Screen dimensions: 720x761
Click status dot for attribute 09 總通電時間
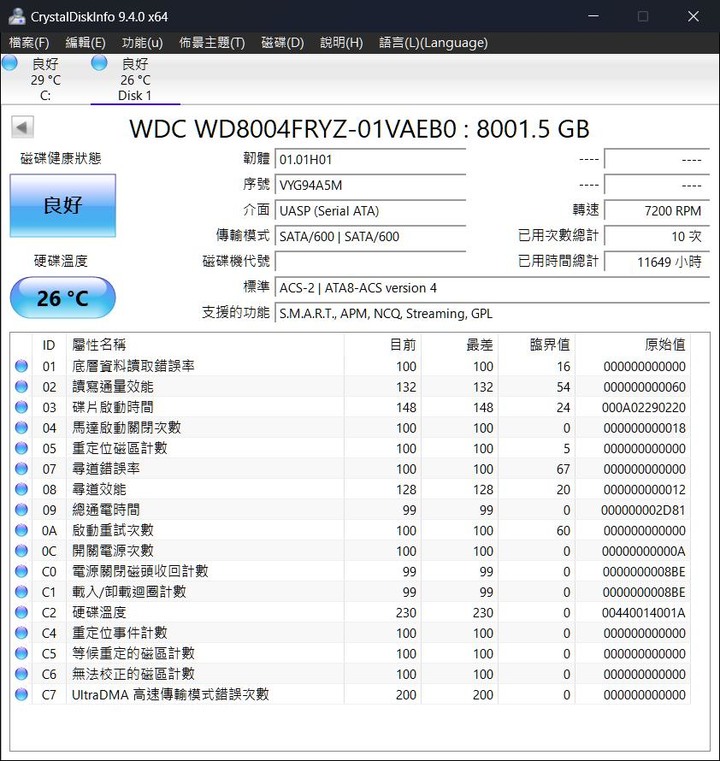tap(21, 510)
